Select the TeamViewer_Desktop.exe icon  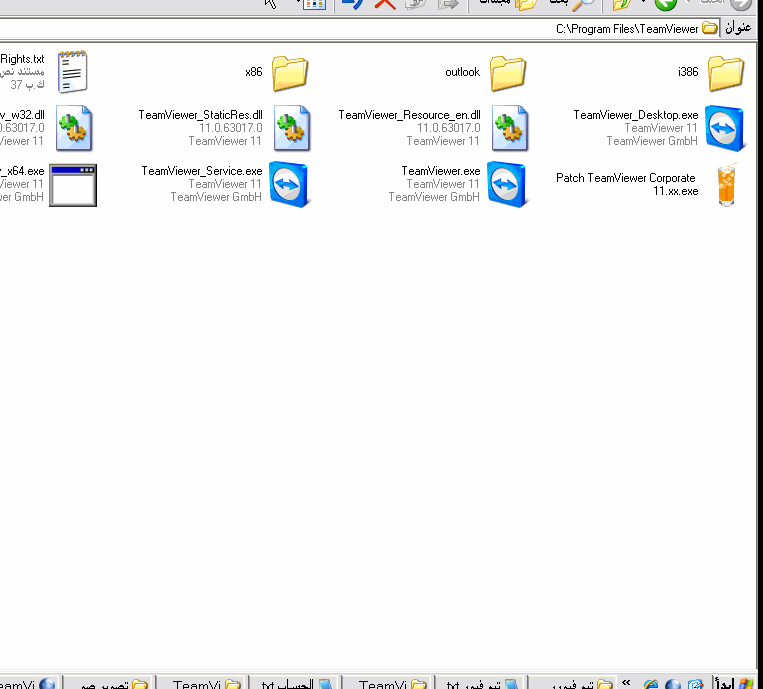click(x=725, y=127)
